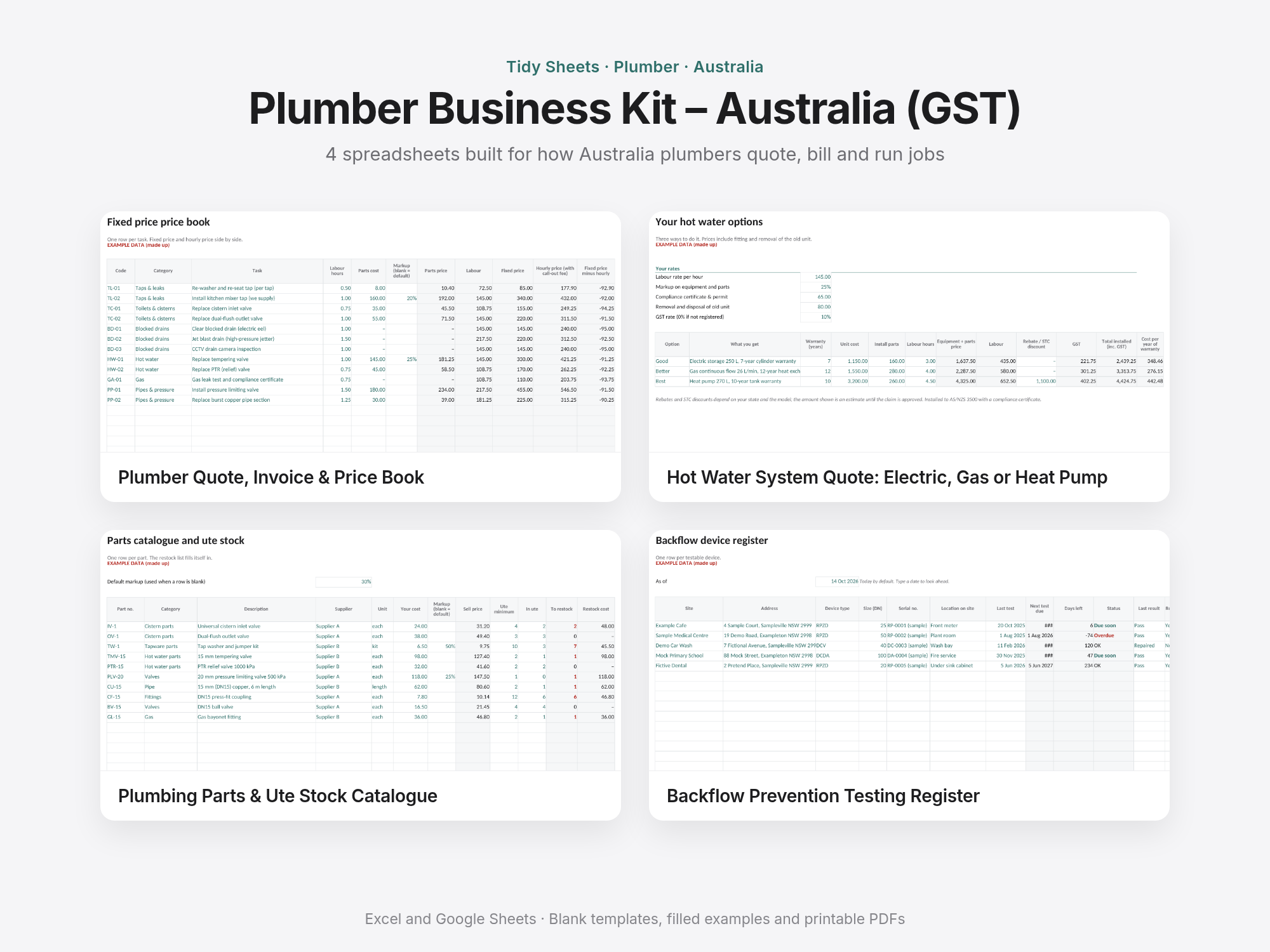This screenshot has width=1270, height=952.
Task: Select the 'Gas continuous flow 26 L/min' description
Action: click(x=745, y=371)
